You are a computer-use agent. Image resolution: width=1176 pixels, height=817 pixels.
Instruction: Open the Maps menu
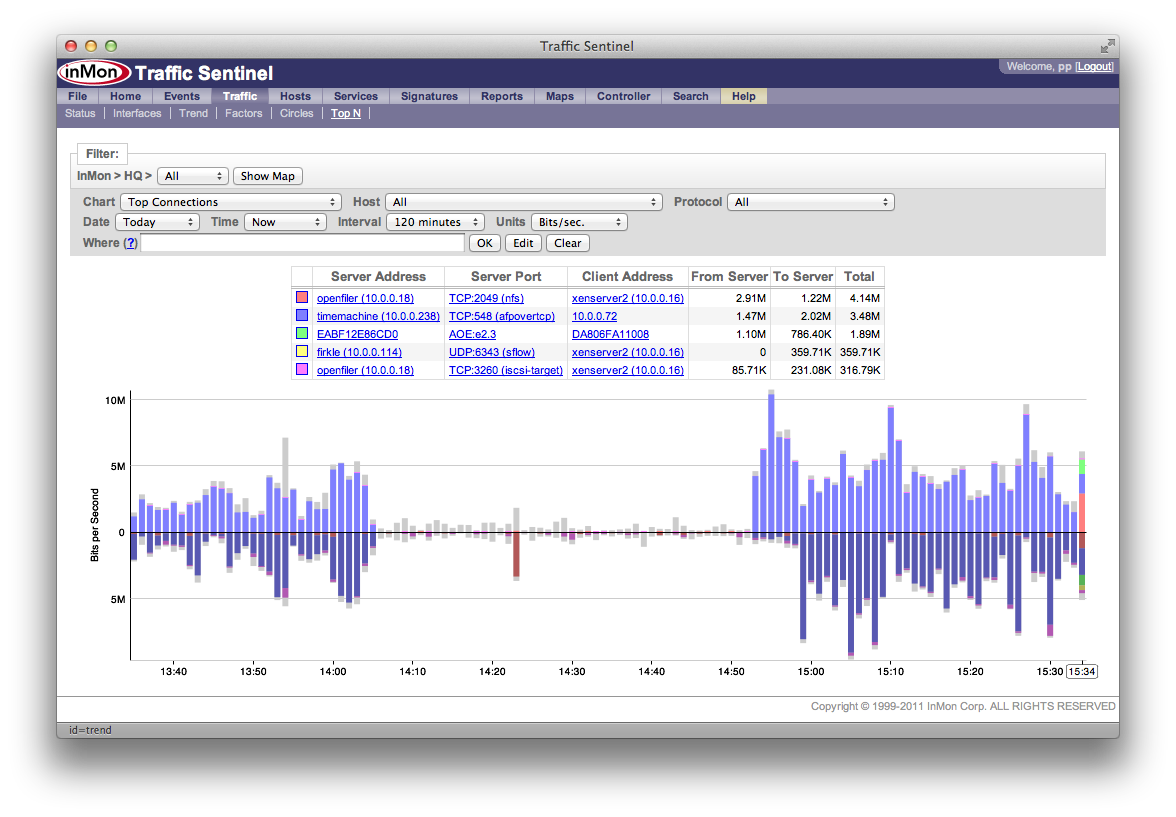560,96
